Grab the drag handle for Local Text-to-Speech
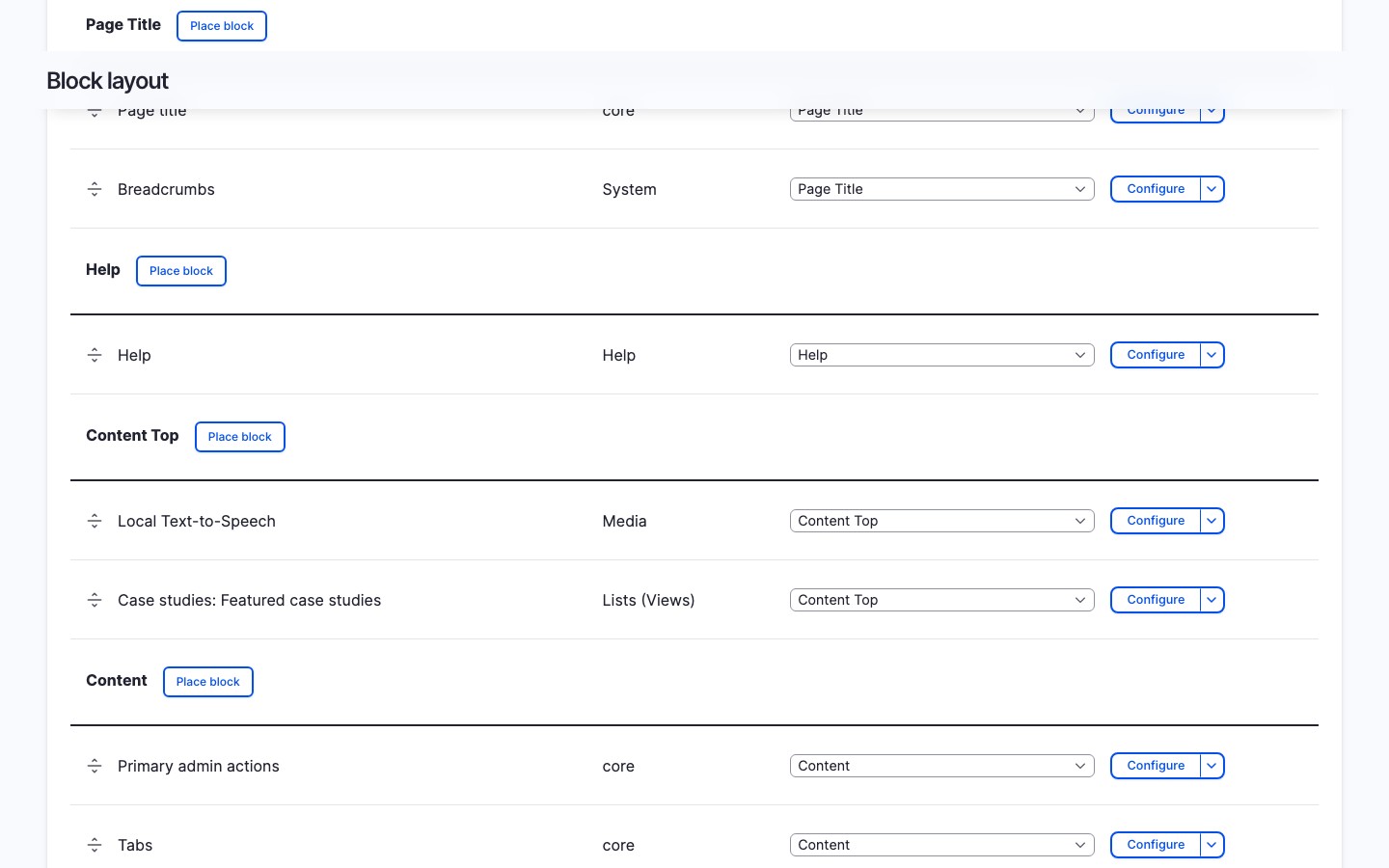Image resolution: width=1389 pixels, height=868 pixels. [95, 521]
